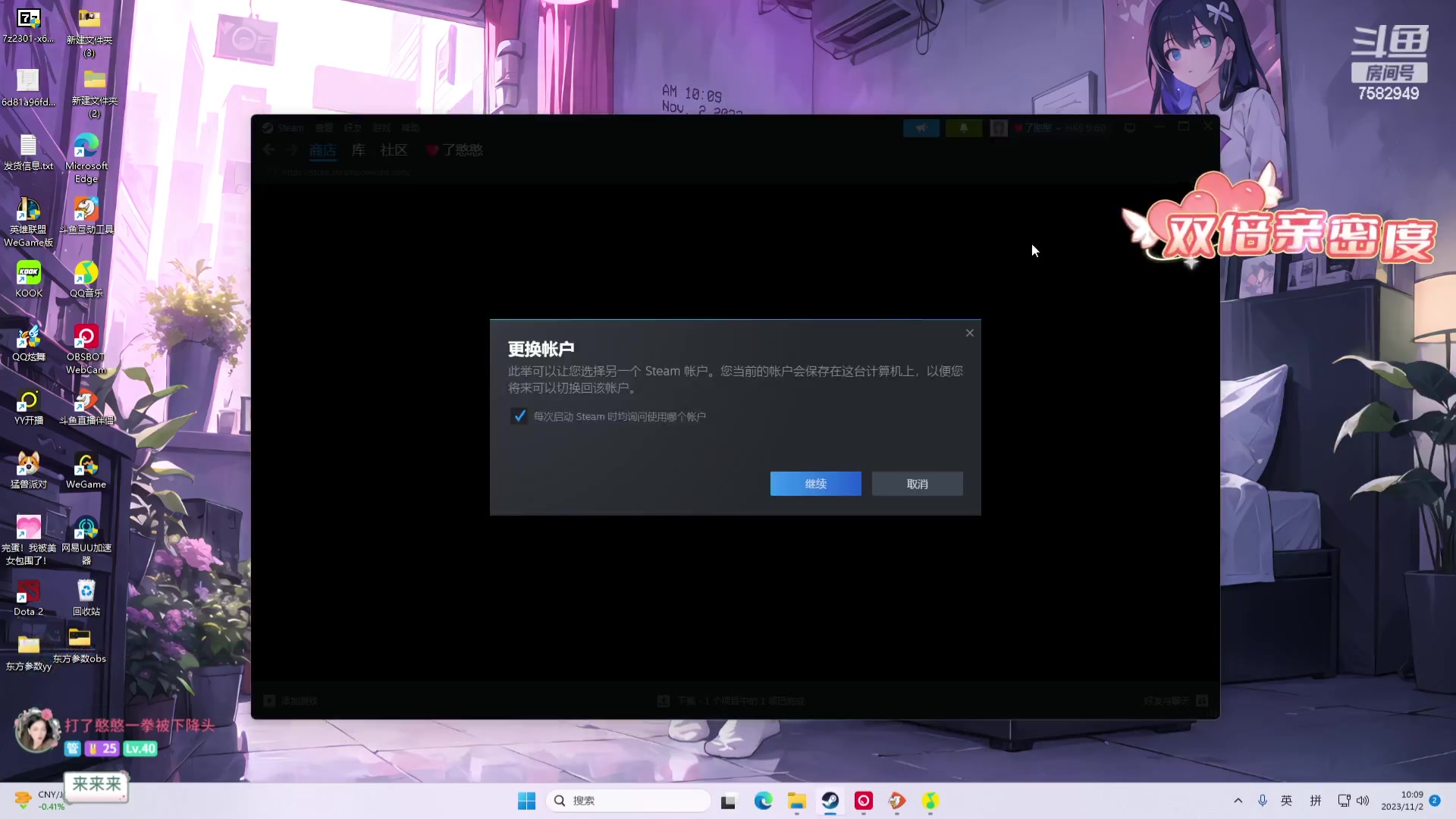Click the Steam icon on taskbar
Viewport: 1456px width, 819px height.
click(830, 801)
